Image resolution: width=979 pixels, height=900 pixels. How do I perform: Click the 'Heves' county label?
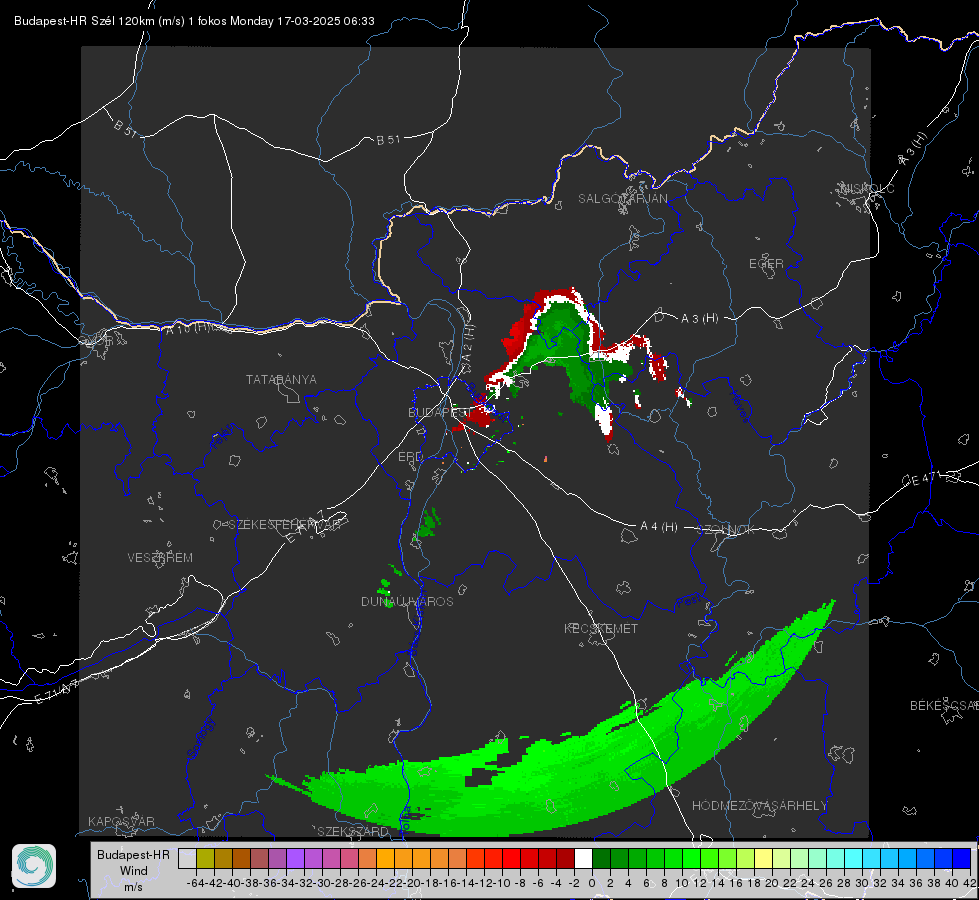click(739, 406)
